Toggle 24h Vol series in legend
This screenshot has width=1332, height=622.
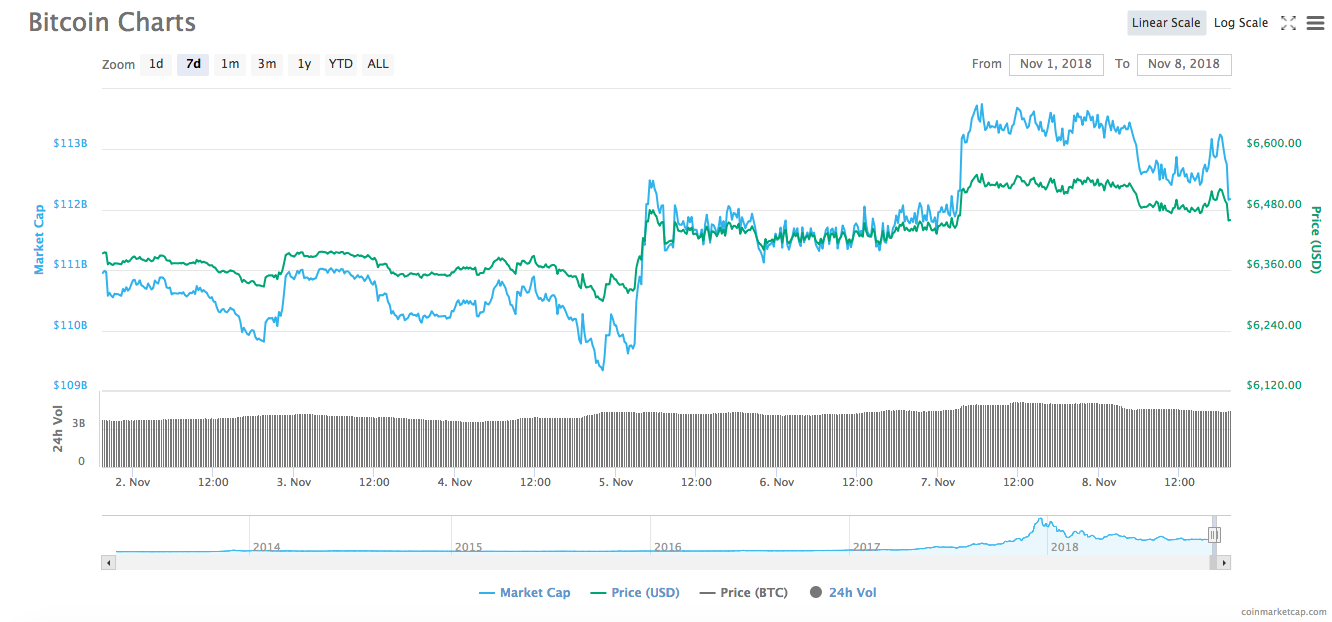(x=843, y=593)
